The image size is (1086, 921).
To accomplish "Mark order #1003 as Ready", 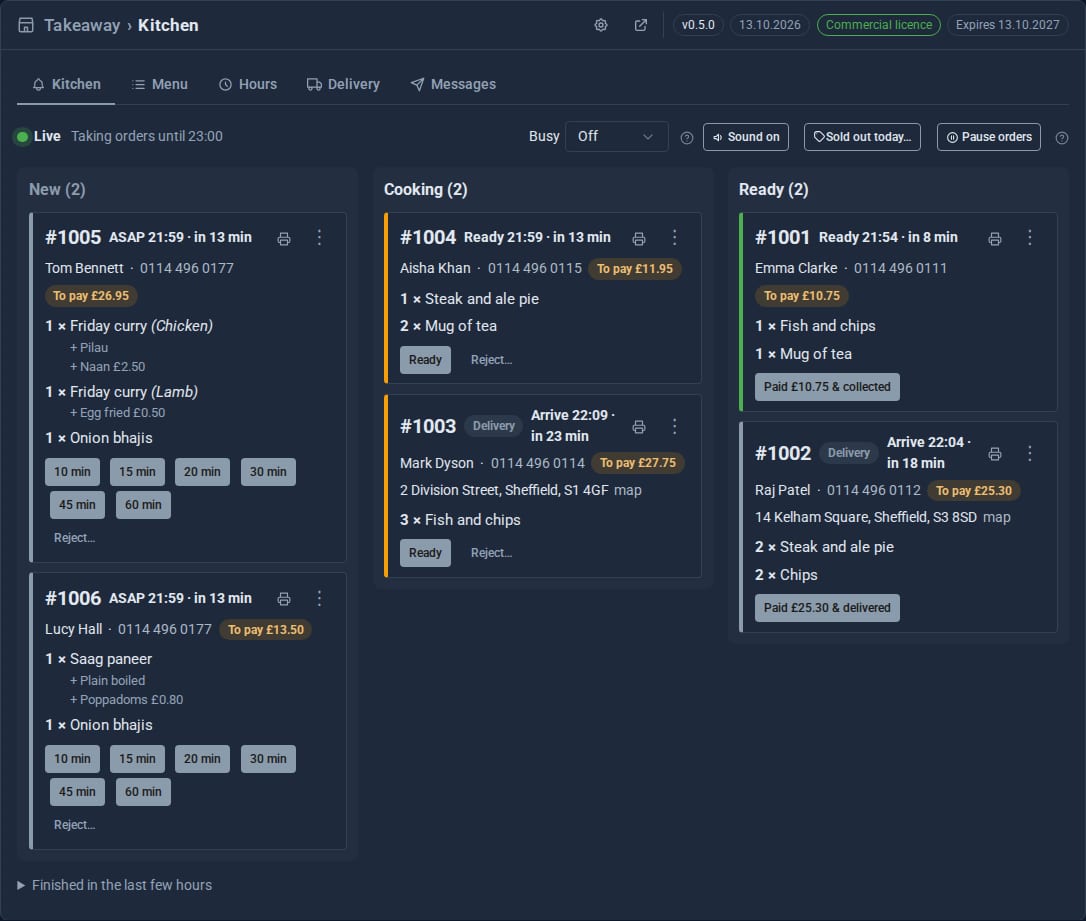I will tap(425, 553).
